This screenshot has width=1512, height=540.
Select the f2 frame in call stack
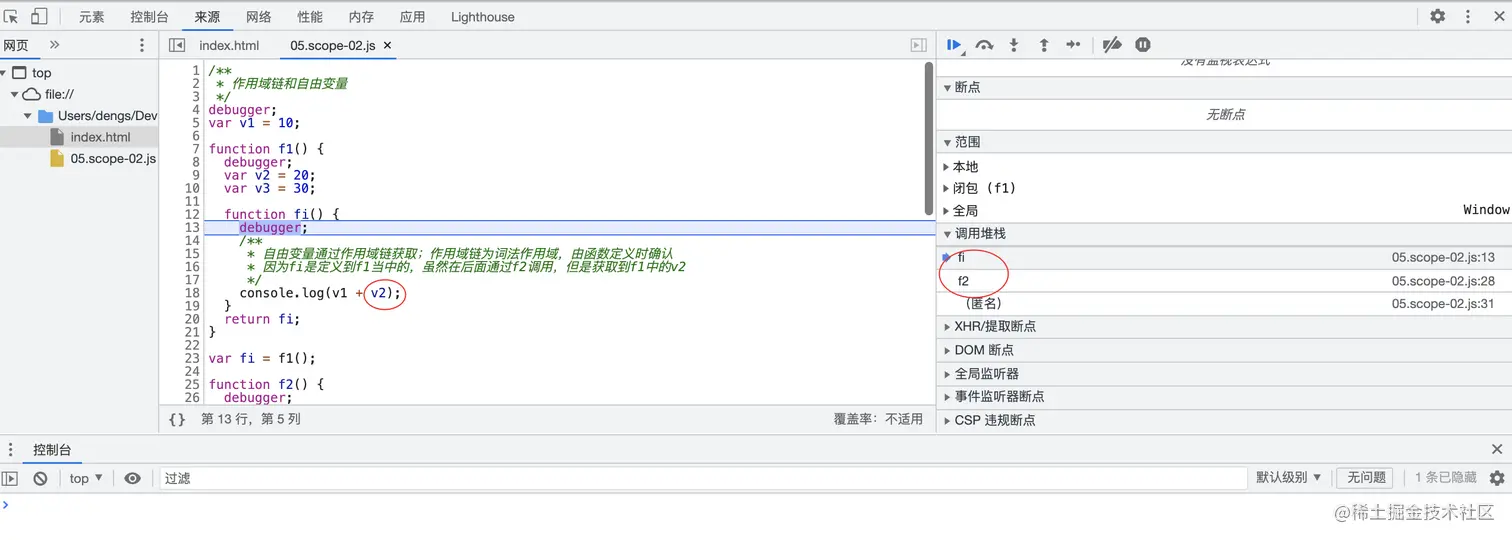click(x=1224, y=281)
